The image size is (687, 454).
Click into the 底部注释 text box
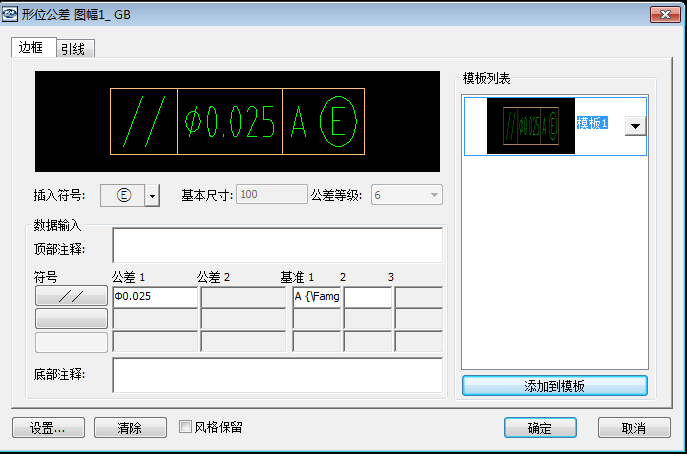coord(278,375)
